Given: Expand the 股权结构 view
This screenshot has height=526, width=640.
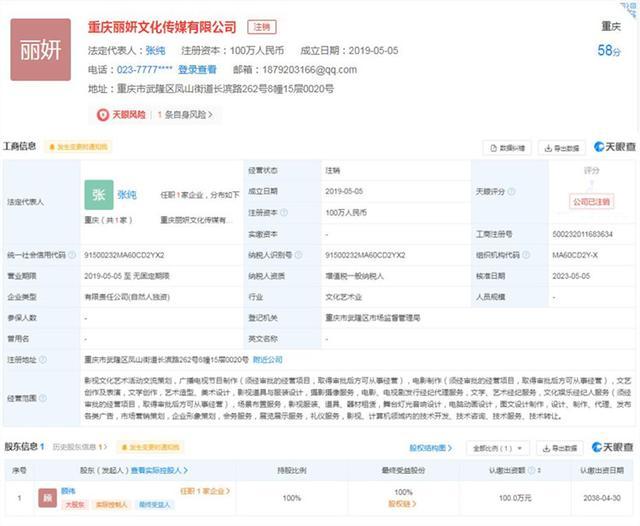Looking at the screenshot, I should 432,448.
